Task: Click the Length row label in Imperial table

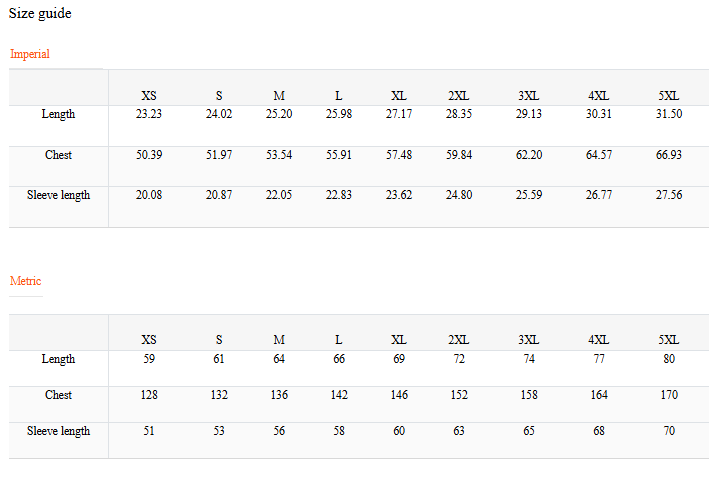Action: [x=58, y=114]
